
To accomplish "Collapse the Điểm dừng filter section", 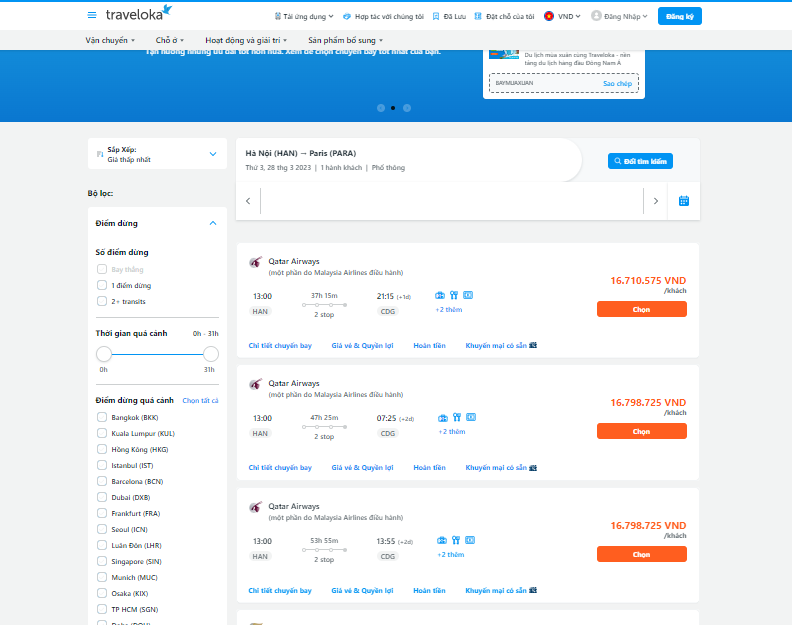I will [x=213, y=223].
